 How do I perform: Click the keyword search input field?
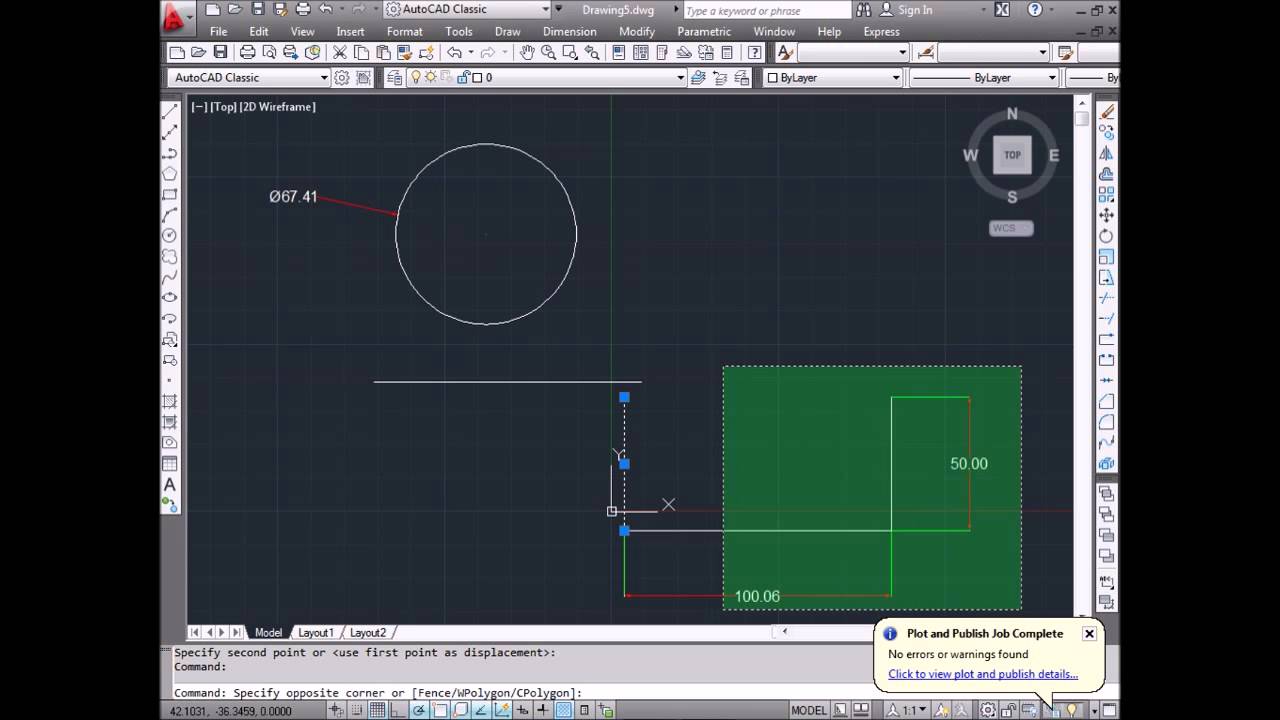(x=767, y=10)
